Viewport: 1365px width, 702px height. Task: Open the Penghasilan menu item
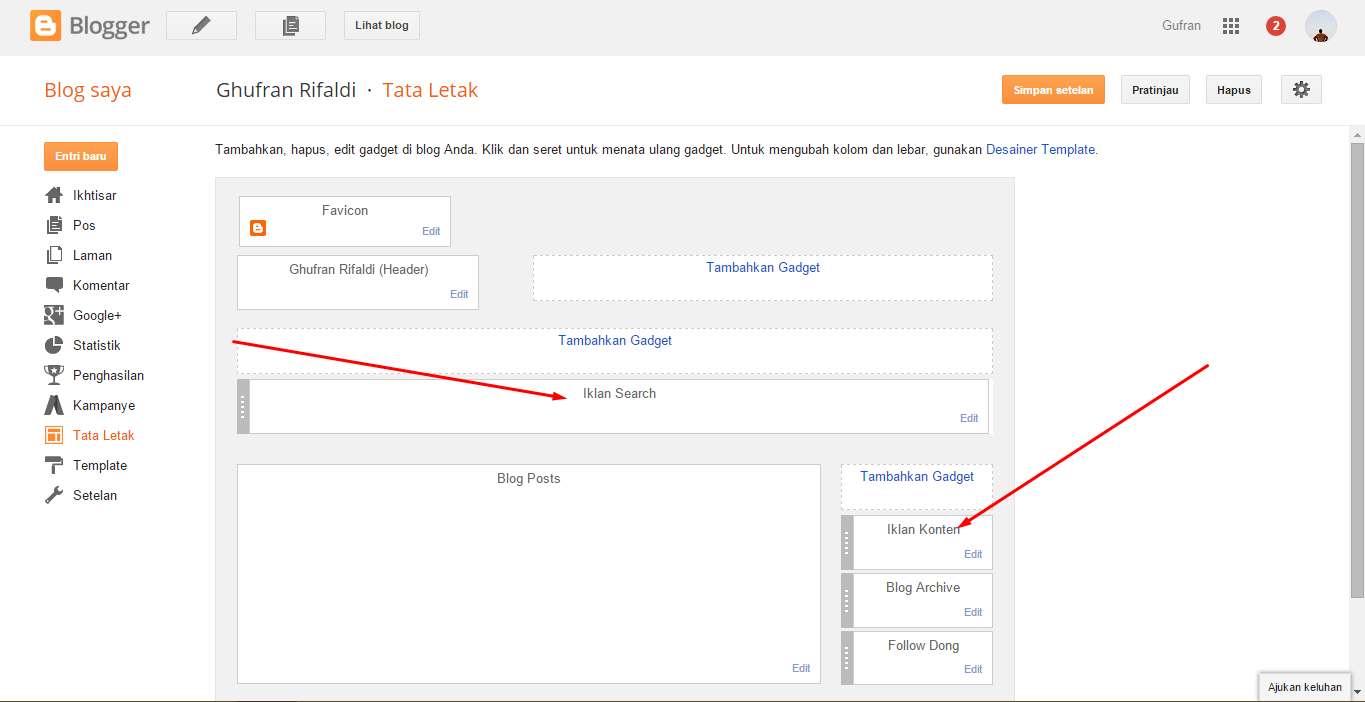pos(108,375)
